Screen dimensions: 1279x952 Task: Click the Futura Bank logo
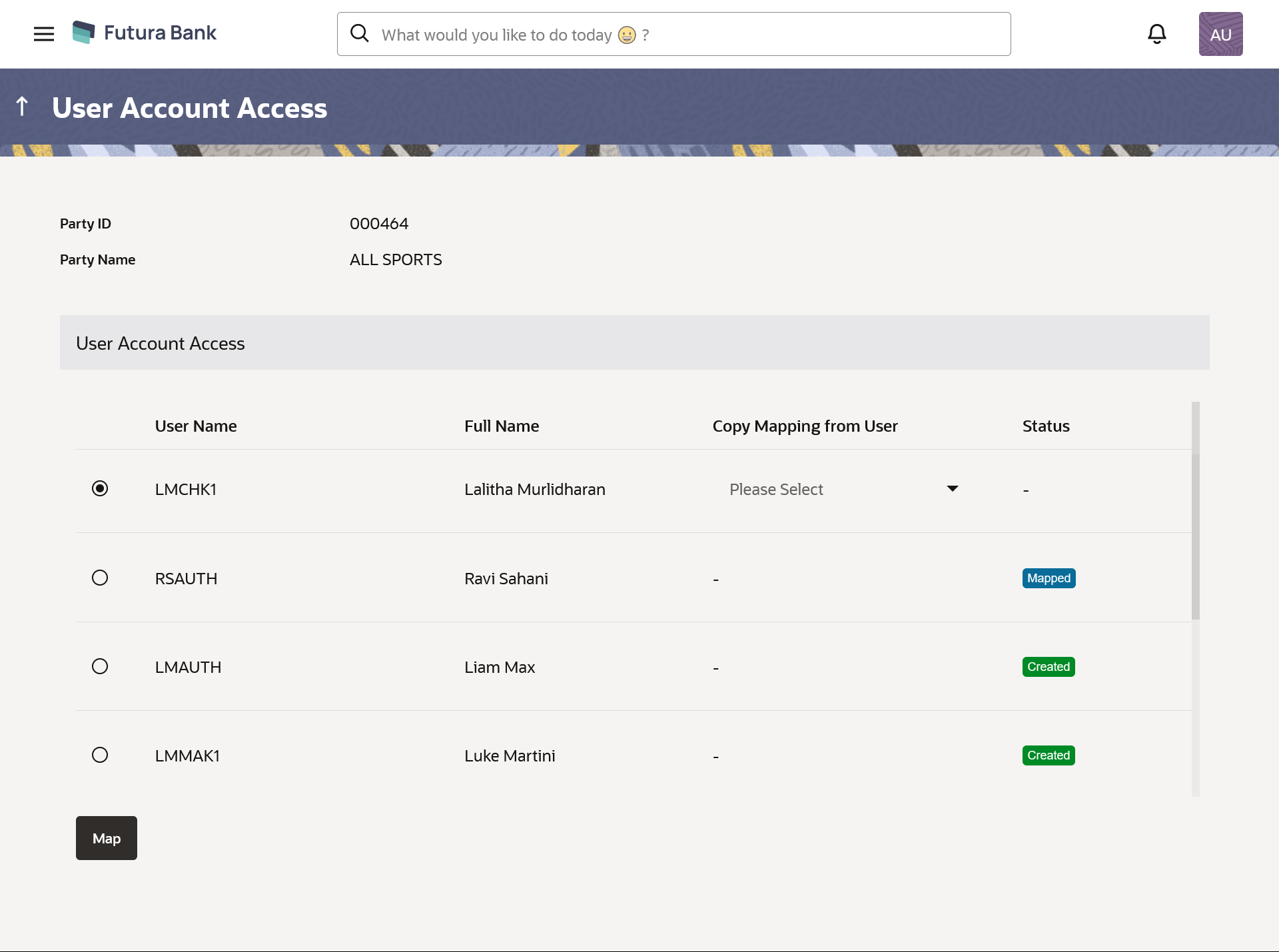[x=145, y=33]
